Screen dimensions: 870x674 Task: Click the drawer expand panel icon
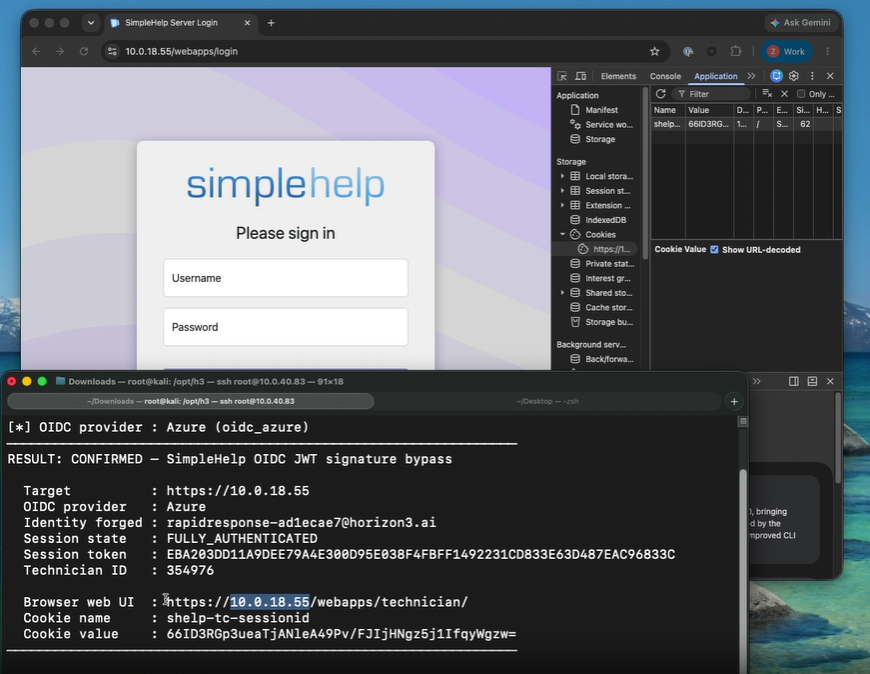(812, 381)
